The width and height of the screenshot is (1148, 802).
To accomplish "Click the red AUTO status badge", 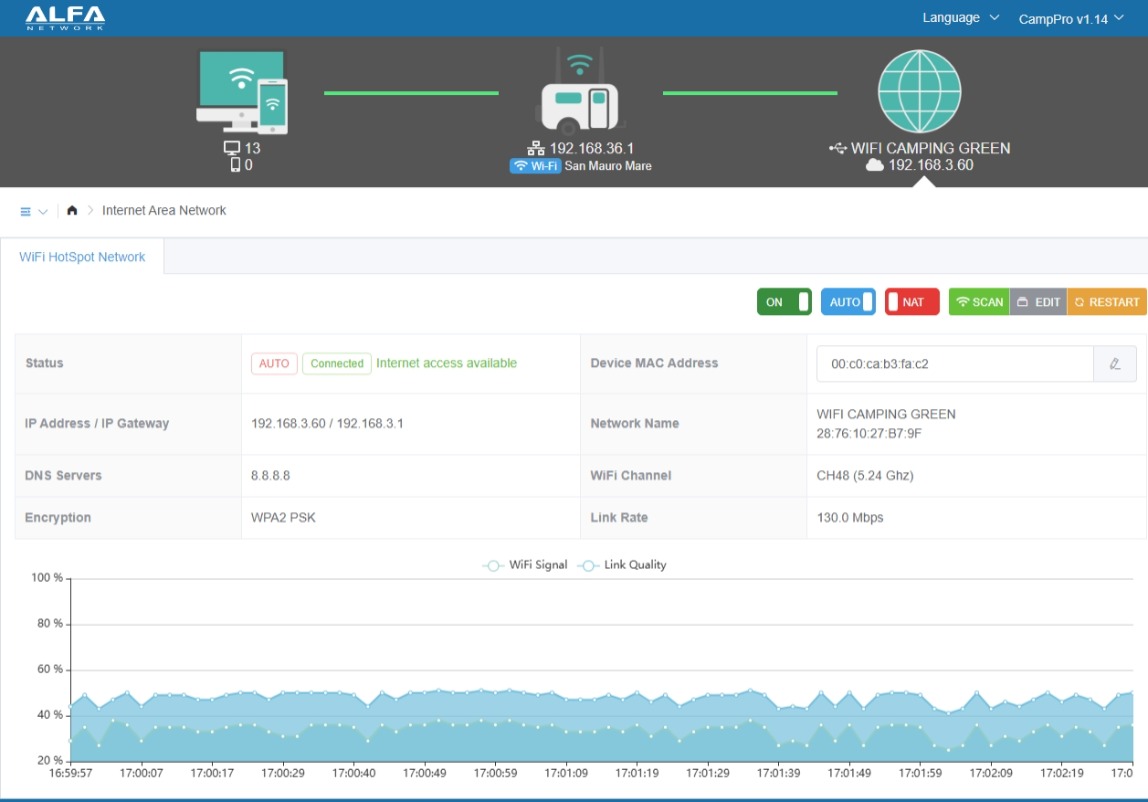I will coord(274,363).
